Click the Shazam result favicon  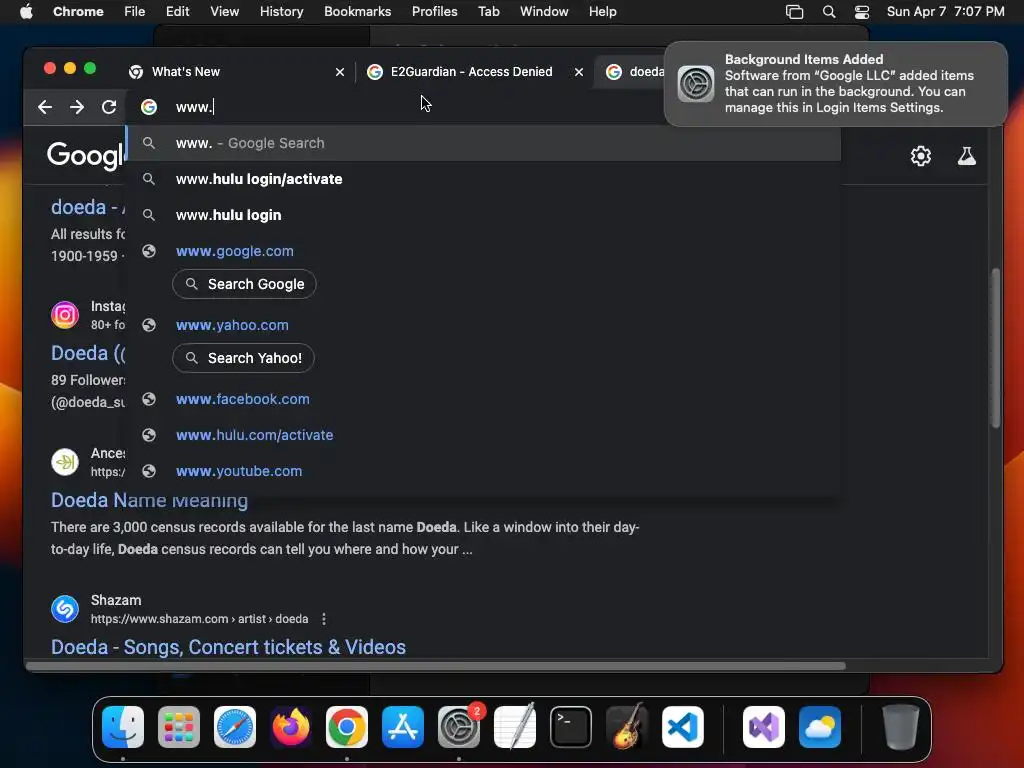pyautogui.click(x=65, y=609)
